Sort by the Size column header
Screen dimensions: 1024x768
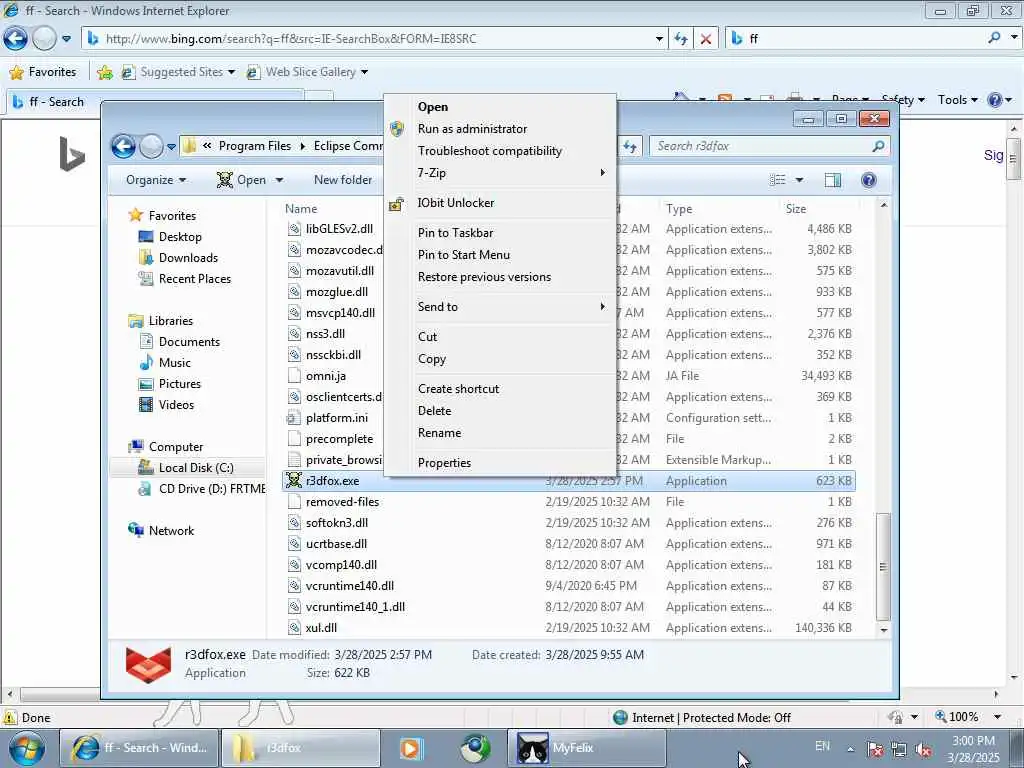point(795,209)
